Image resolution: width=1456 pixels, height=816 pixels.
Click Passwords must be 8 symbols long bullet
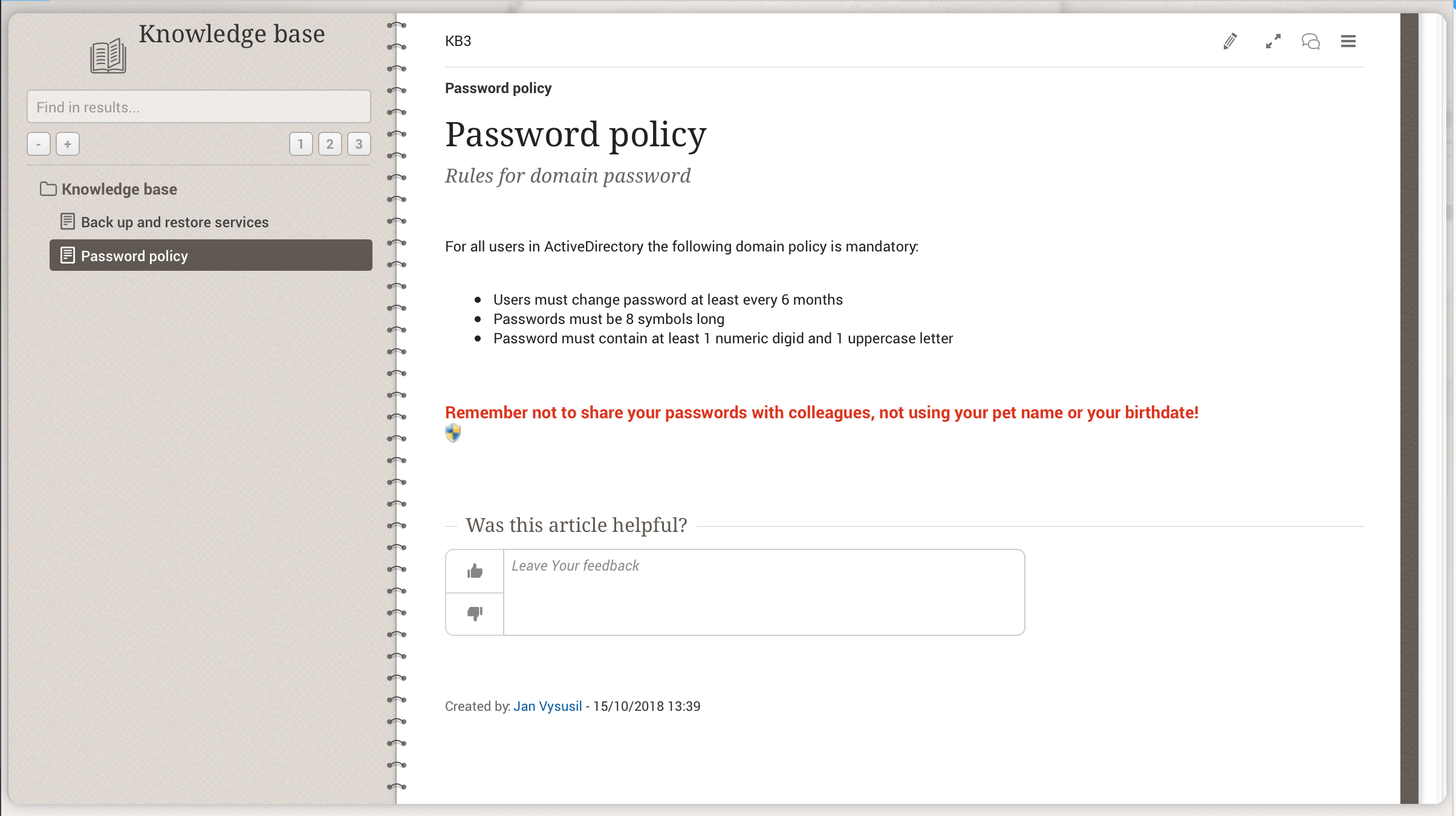tap(609, 319)
